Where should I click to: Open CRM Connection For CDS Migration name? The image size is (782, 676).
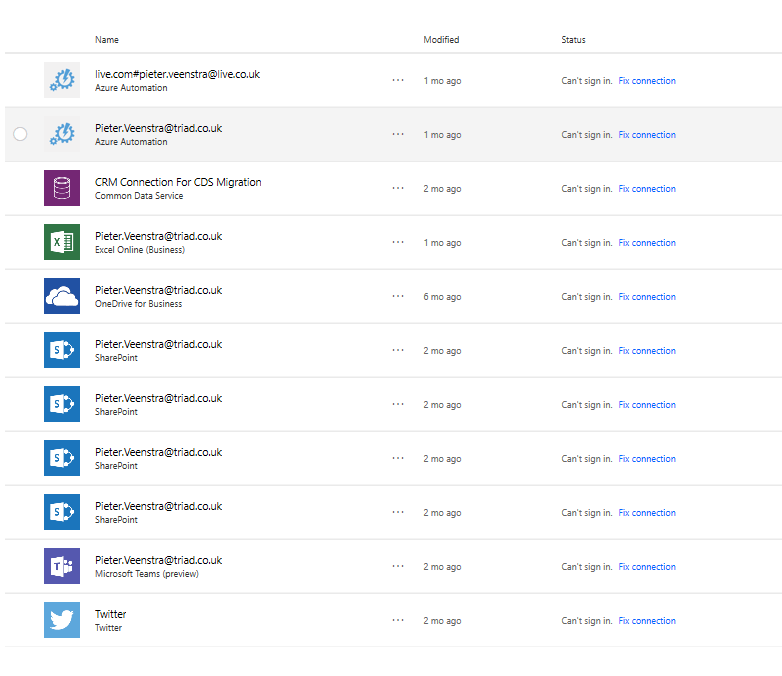click(178, 182)
